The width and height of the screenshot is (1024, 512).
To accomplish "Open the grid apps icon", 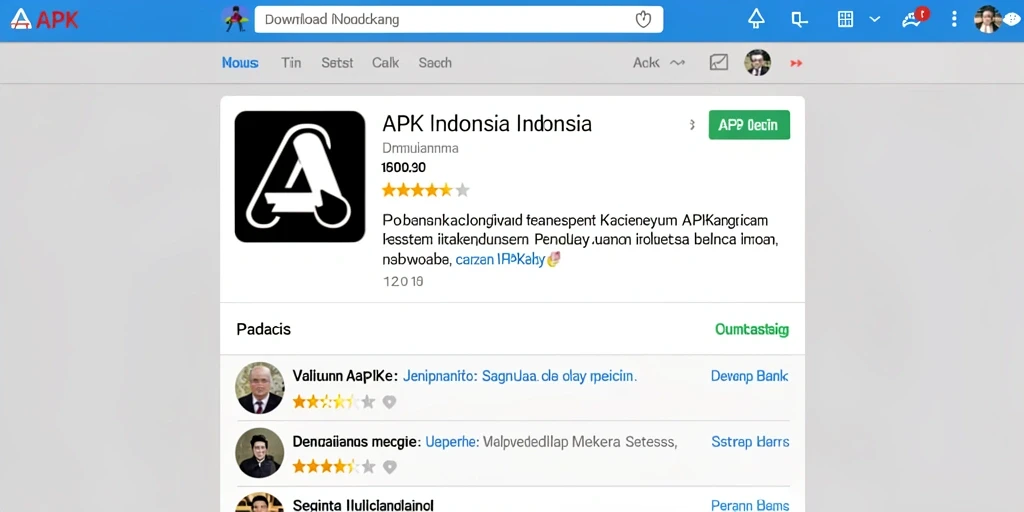I will pyautogui.click(x=845, y=19).
